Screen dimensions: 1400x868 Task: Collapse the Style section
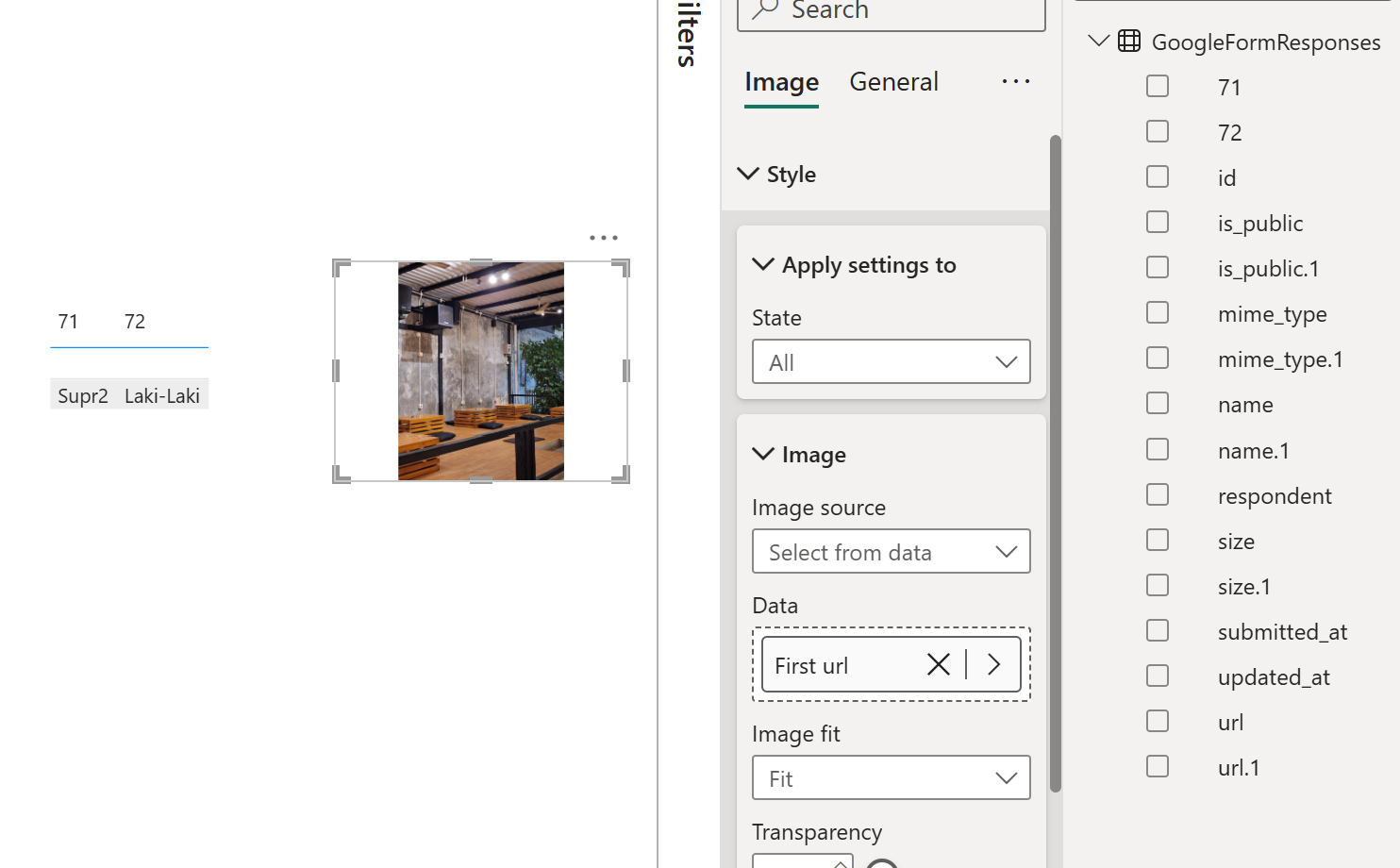748,174
